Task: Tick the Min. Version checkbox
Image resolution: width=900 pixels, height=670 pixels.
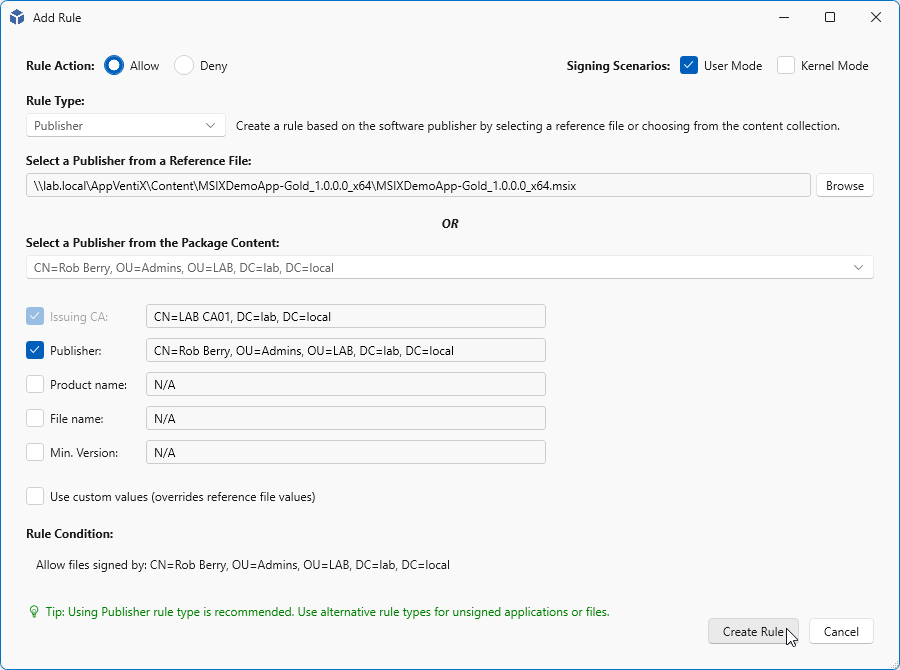Action: (36, 452)
